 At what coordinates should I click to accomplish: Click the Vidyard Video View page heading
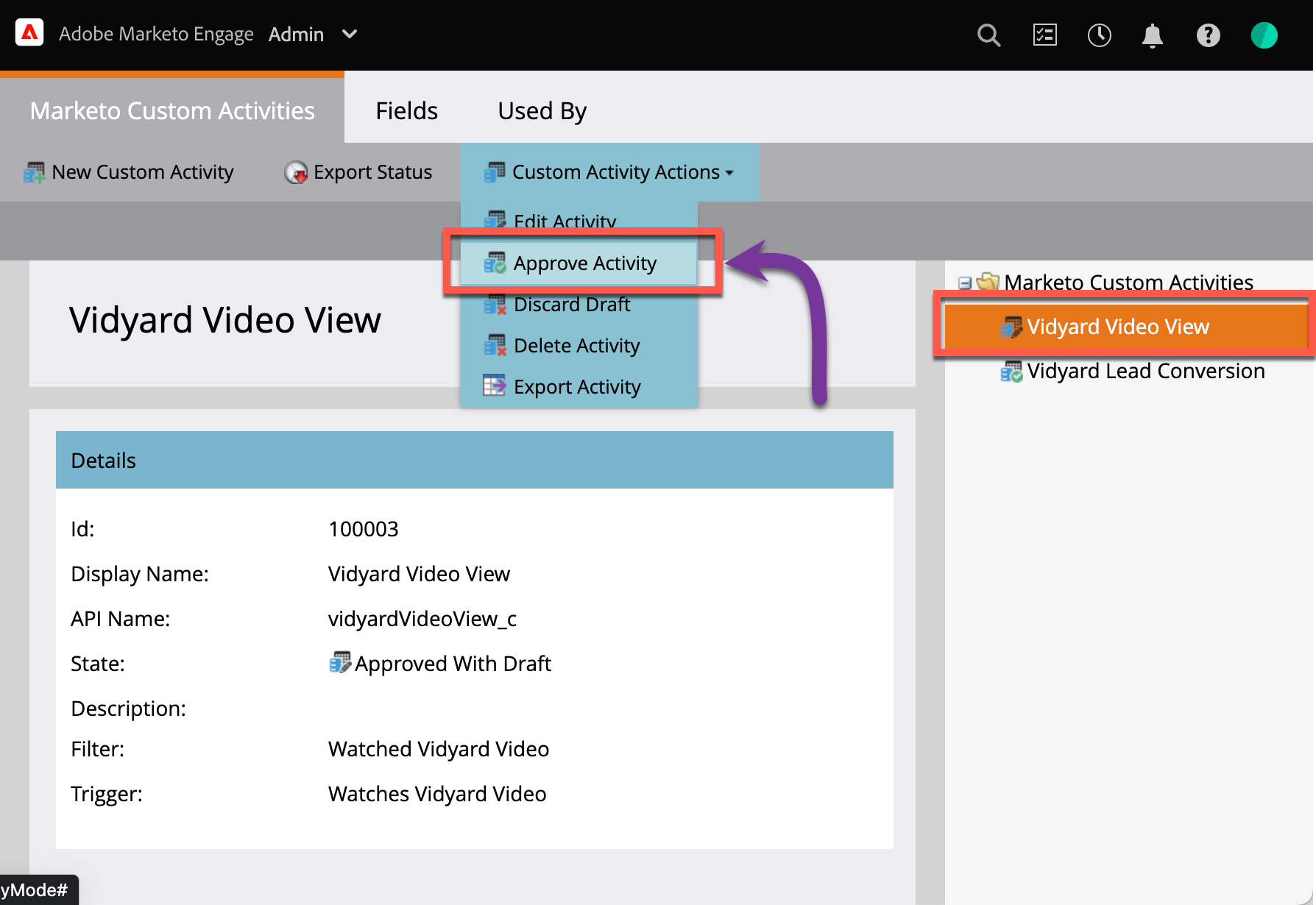tap(225, 321)
